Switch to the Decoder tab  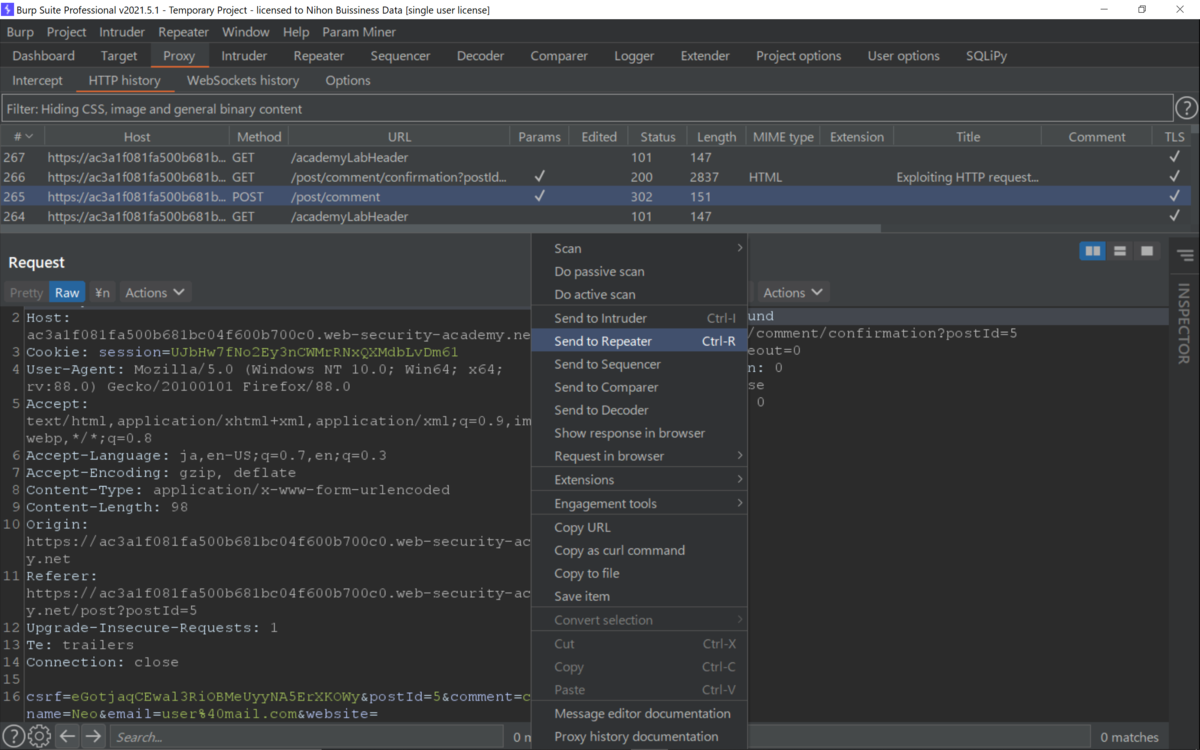(480, 56)
